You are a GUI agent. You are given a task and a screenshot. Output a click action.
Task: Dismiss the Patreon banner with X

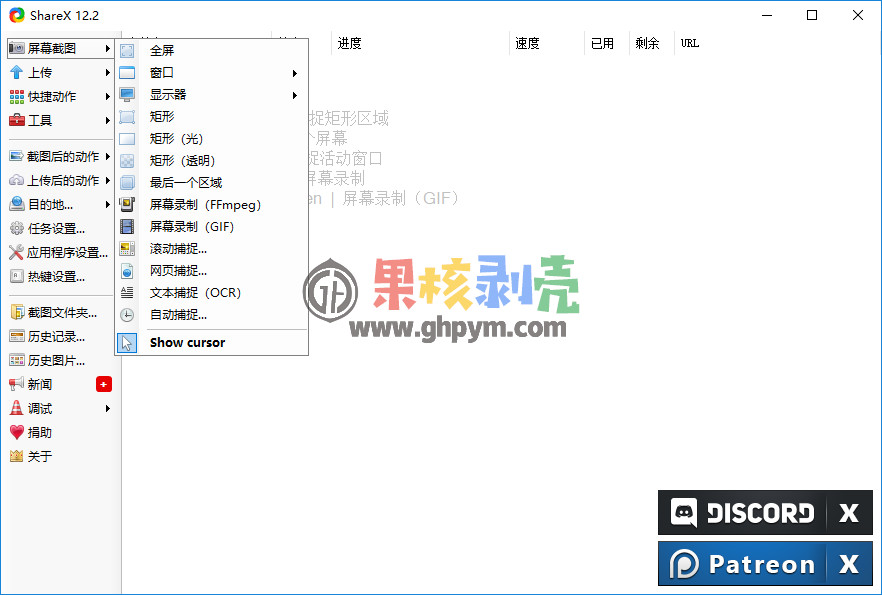tap(849, 564)
